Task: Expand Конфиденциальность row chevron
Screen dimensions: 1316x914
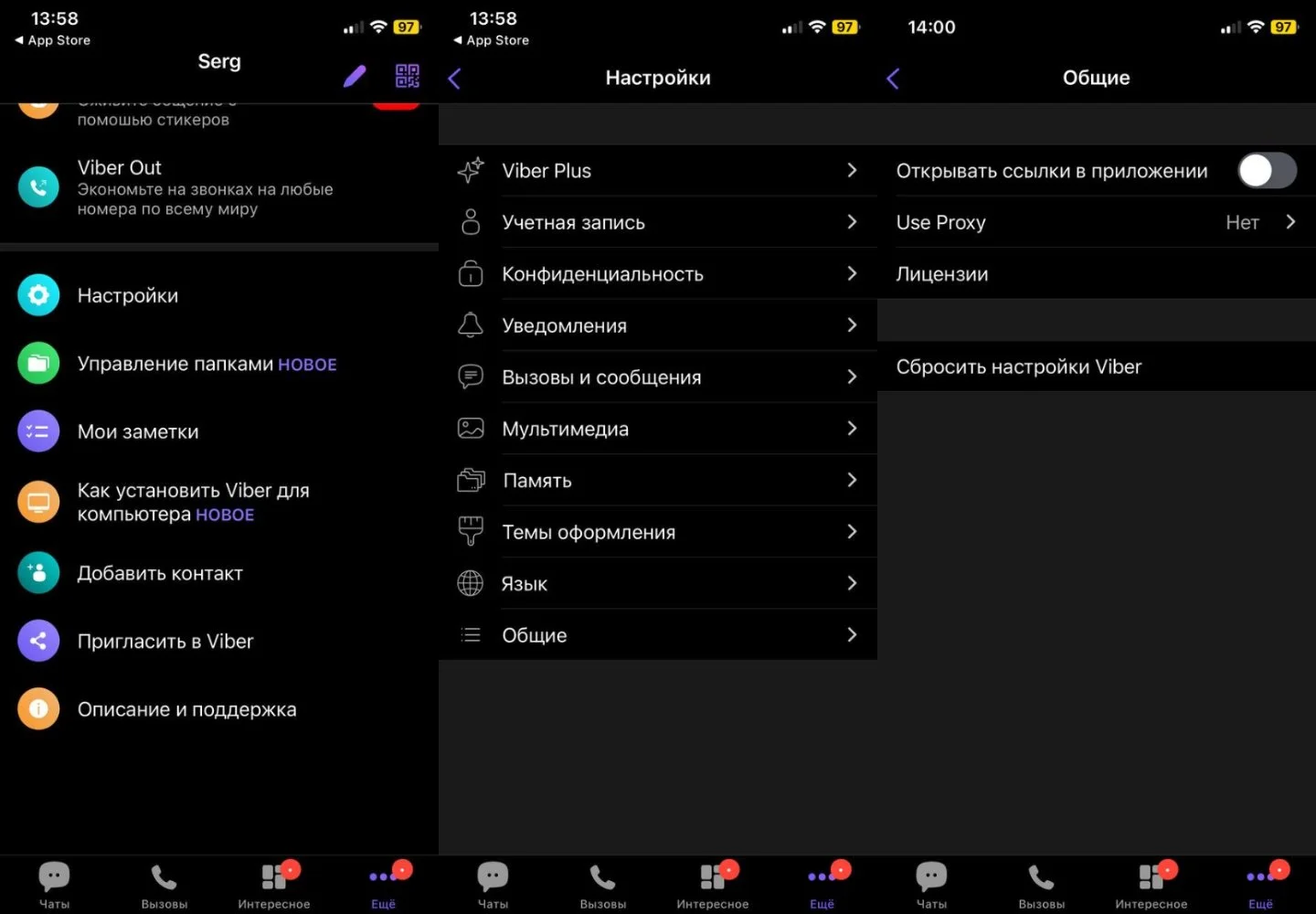Action: (x=852, y=273)
